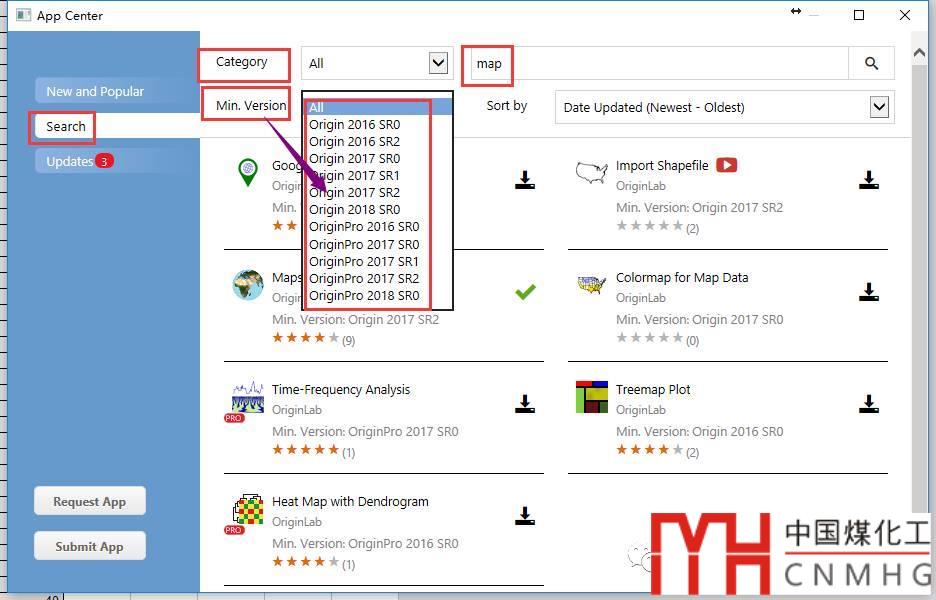This screenshot has height=600, width=936.
Task: Click the Time-Frequency Analysis app icon
Action: 248,397
